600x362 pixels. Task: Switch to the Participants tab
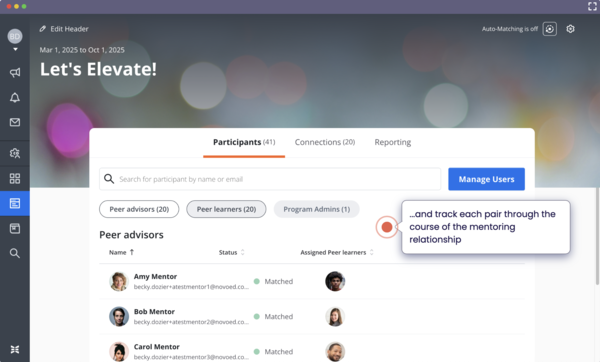coord(244,142)
